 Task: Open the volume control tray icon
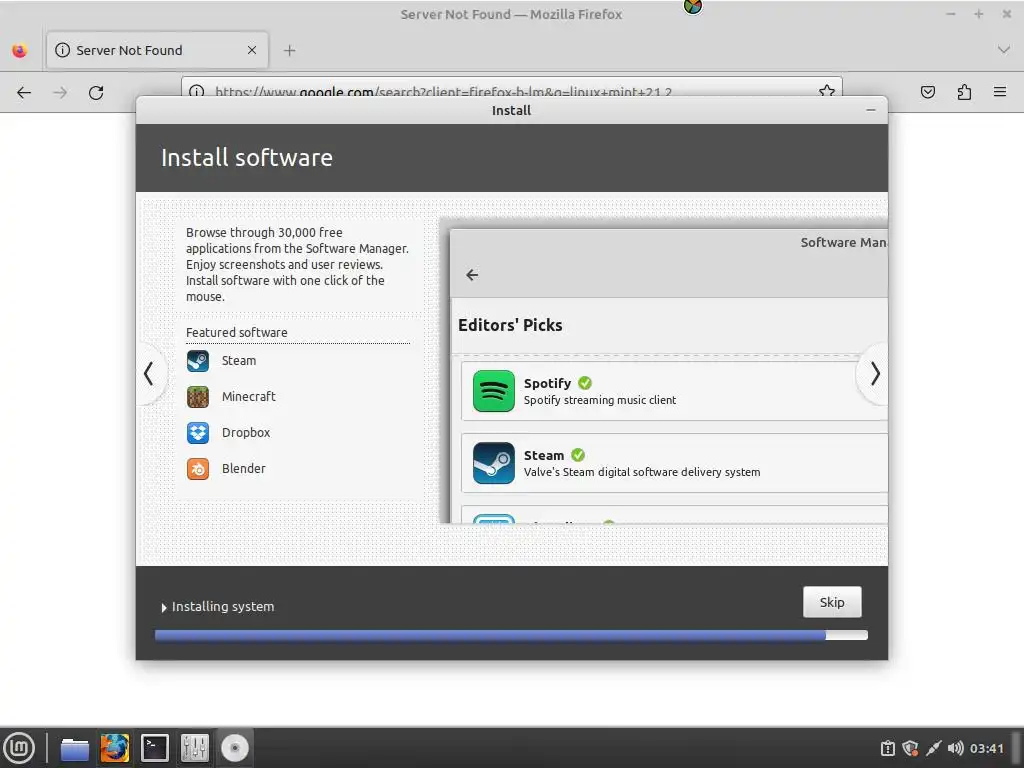point(955,748)
